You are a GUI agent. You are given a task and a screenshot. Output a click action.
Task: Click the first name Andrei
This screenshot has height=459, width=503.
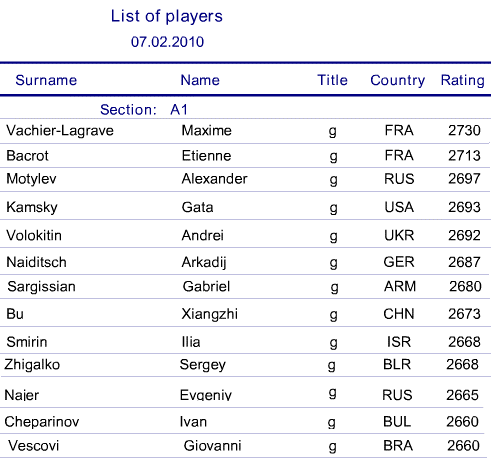[x=202, y=236]
